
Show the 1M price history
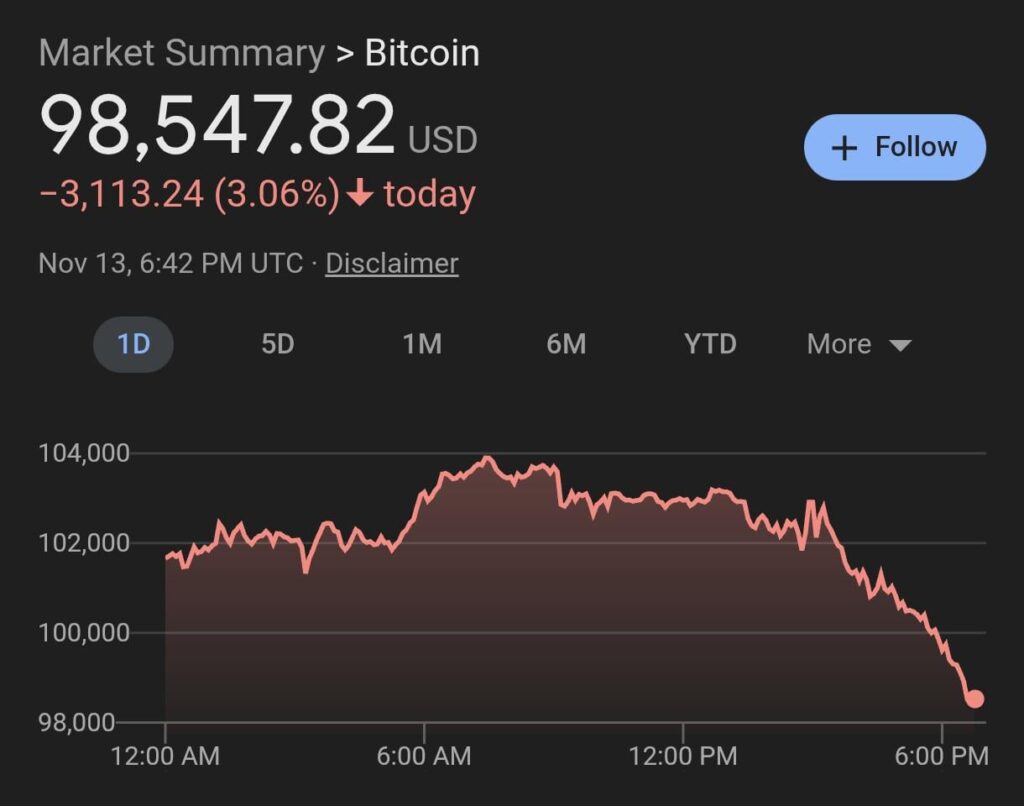pos(422,344)
